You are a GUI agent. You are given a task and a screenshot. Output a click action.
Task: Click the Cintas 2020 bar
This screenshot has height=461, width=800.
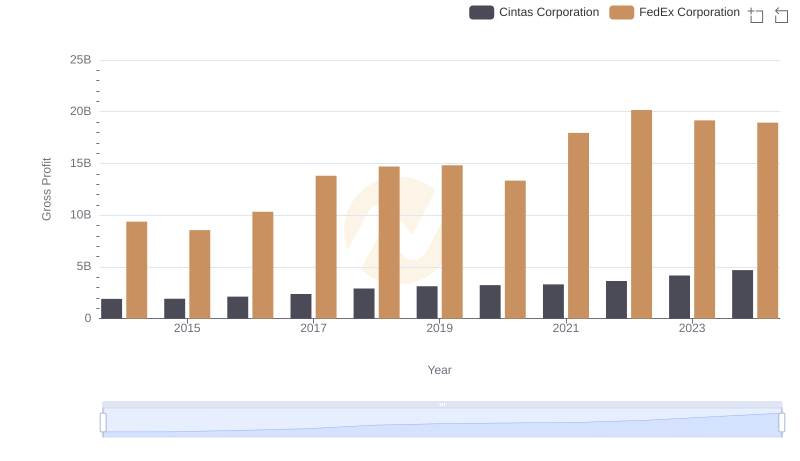click(490, 302)
